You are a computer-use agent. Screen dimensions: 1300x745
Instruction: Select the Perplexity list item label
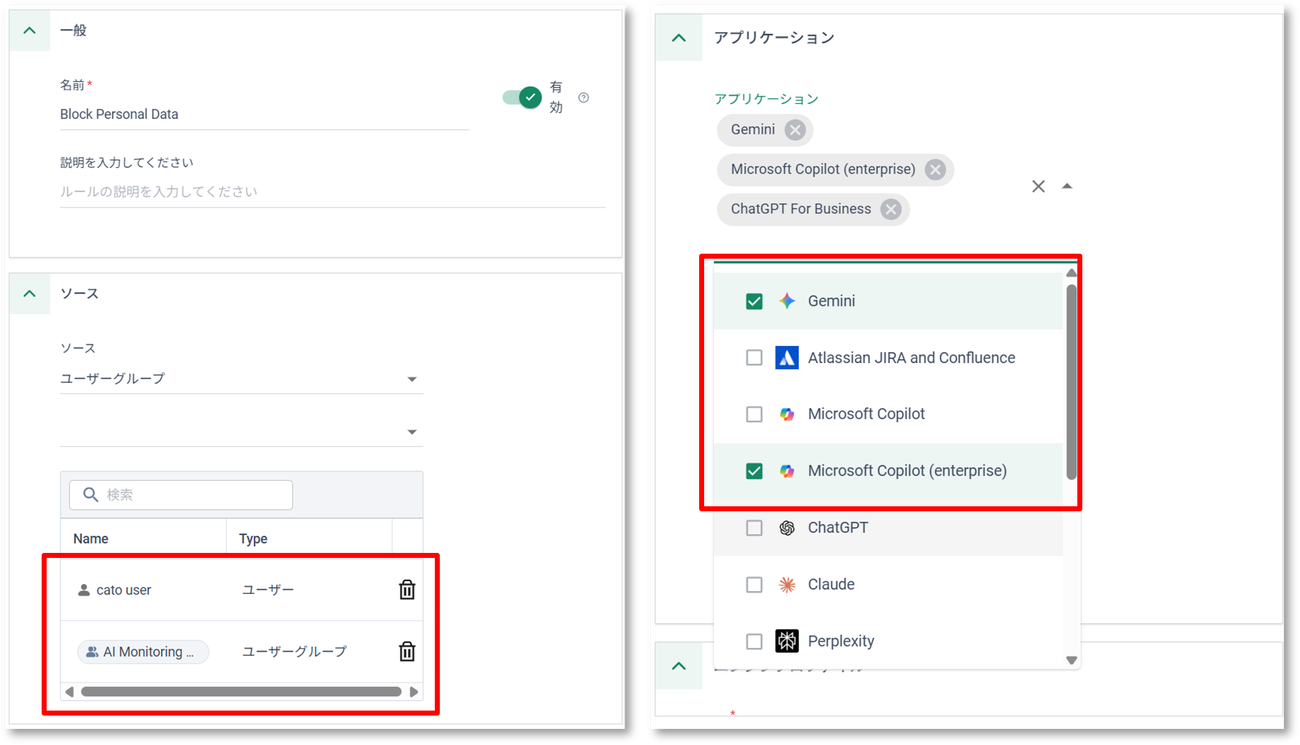pyautogui.click(x=841, y=641)
